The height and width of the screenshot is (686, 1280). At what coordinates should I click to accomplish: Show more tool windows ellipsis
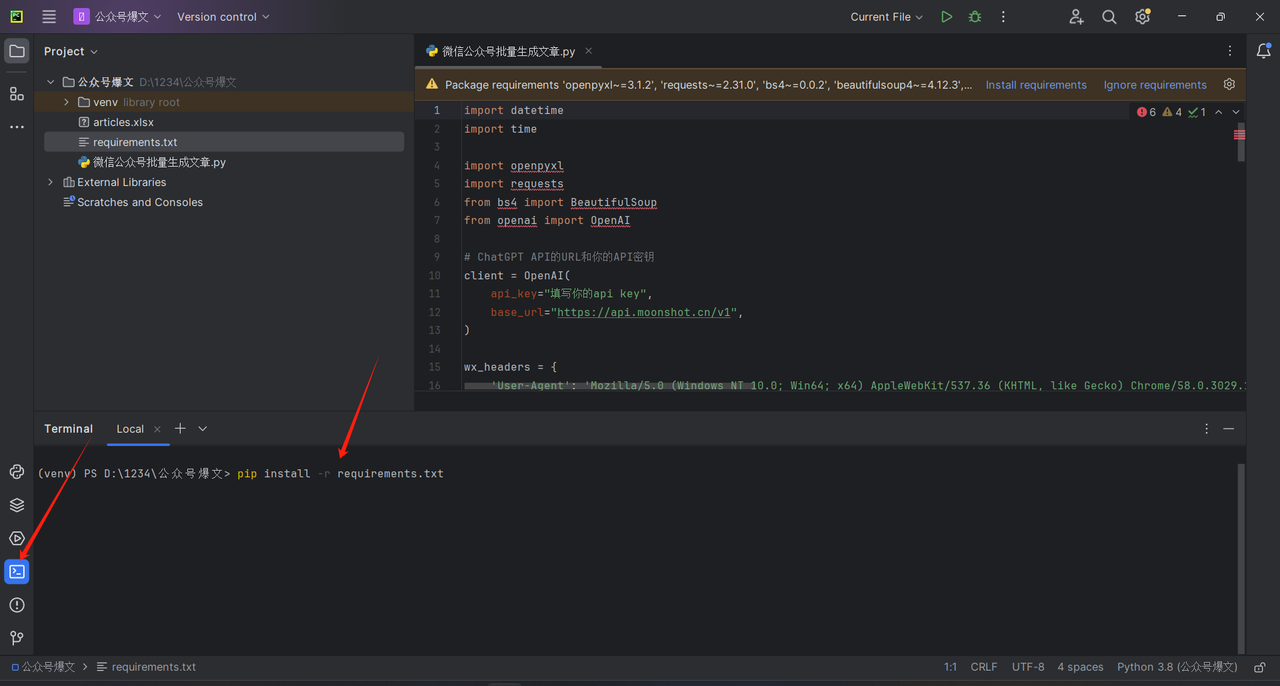click(17, 127)
